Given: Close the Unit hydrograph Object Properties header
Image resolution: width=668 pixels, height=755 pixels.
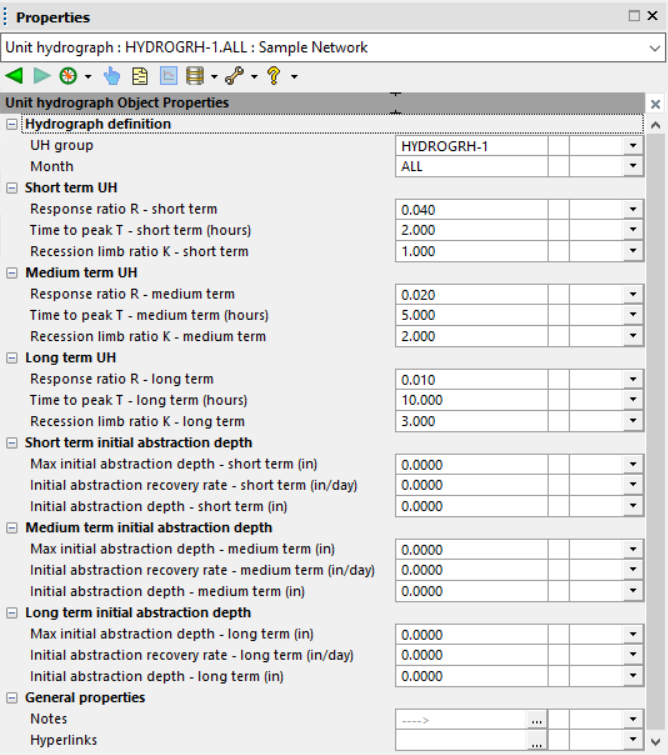Looking at the screenshot, I should (655, 104).
